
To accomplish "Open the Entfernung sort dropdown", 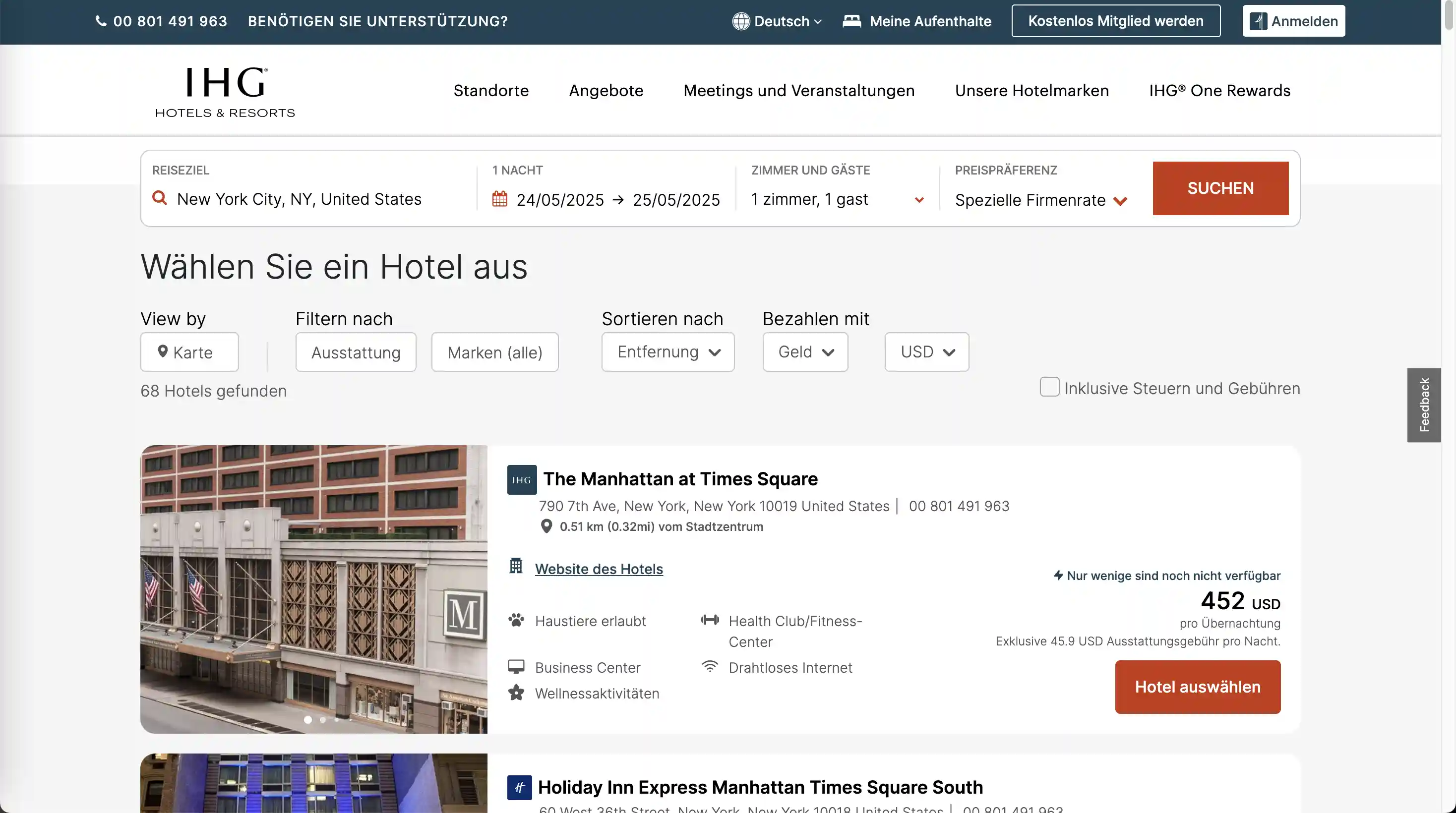I will click(x=667, y=352).
